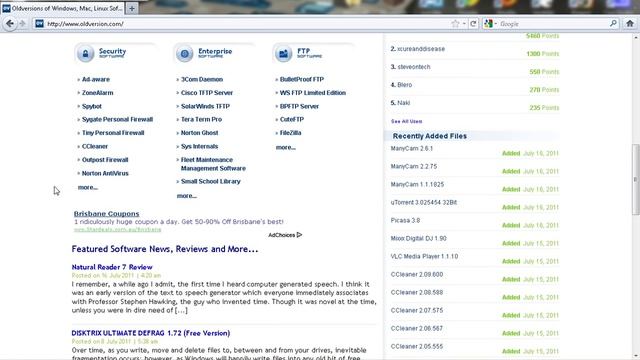Viewport: 640px width, 360px height.
Task: Open Tiny Personal Firewall link
Action: coord(113,133)
